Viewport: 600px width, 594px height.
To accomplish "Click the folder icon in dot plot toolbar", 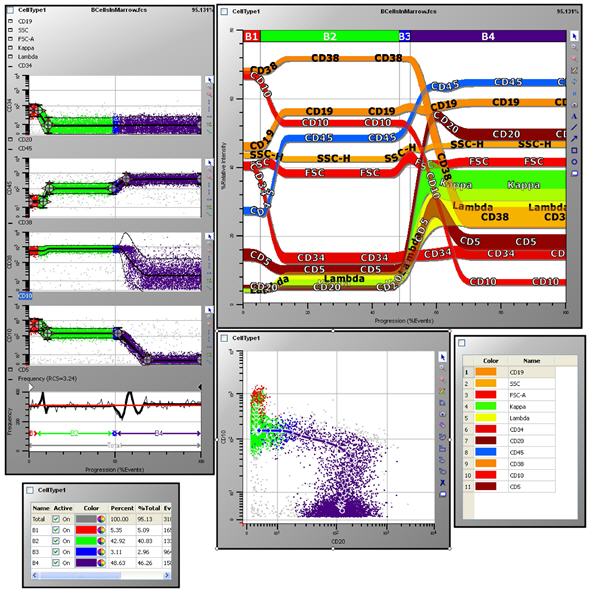I will 443,448.
